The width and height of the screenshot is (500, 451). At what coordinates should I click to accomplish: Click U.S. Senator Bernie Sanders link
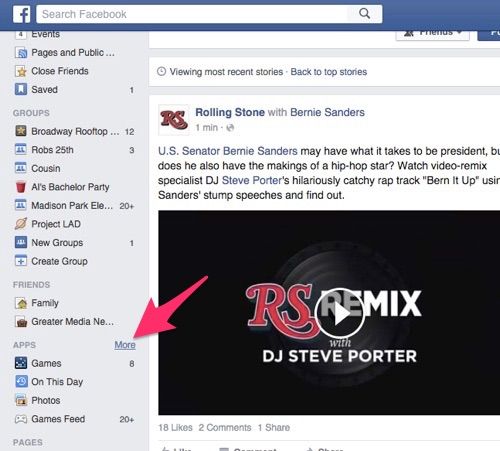click(x=228, y=151)
